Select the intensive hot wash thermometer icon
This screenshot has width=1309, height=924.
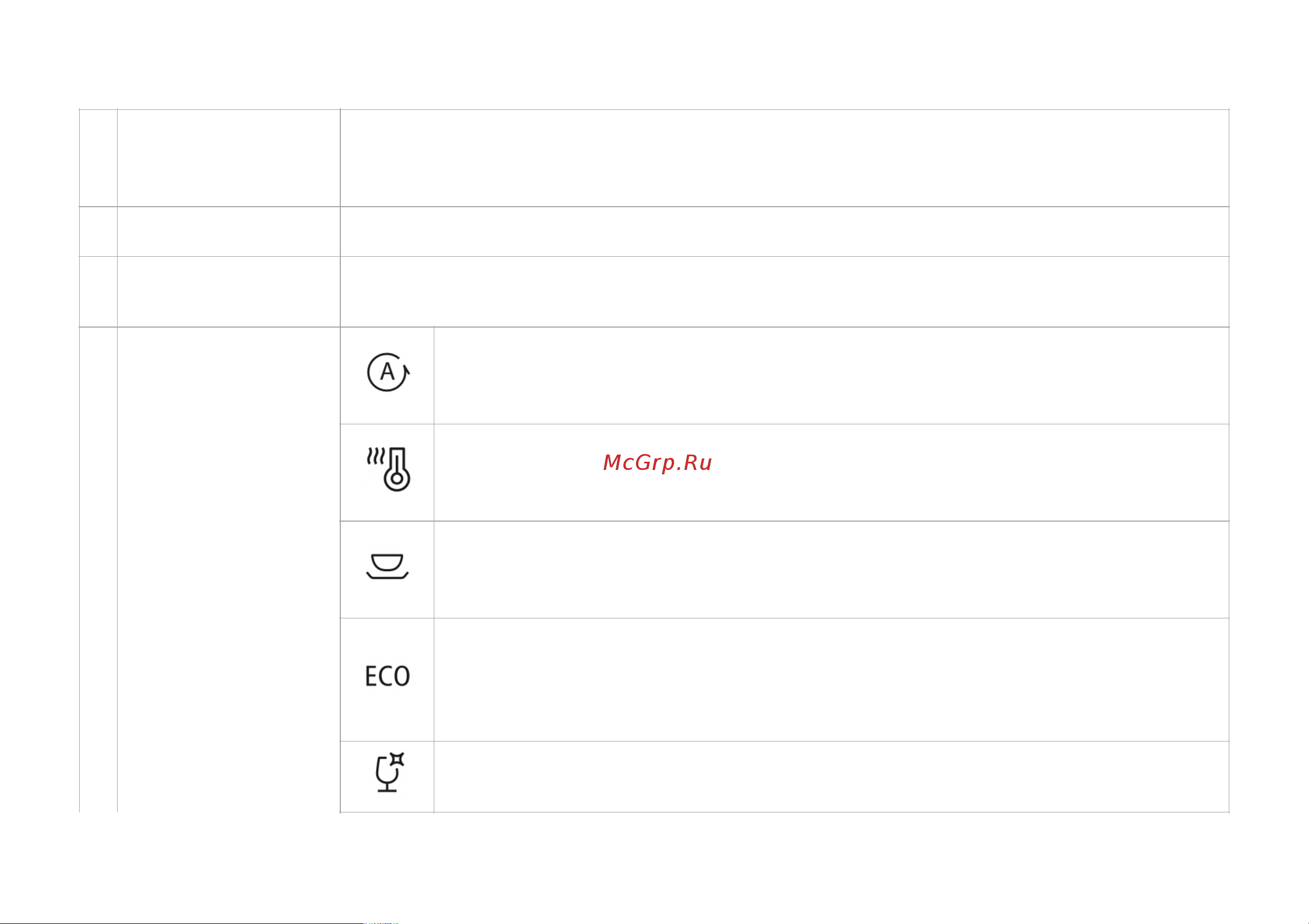click(x=388, y=469)
